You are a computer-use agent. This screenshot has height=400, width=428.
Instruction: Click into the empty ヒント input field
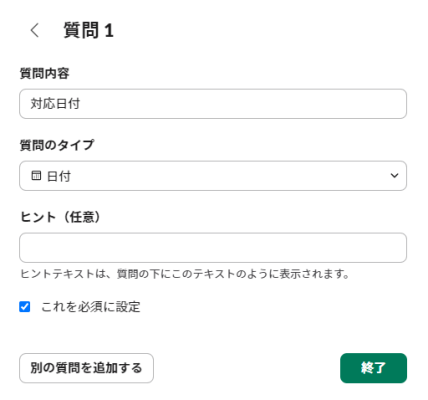(213, 248)
